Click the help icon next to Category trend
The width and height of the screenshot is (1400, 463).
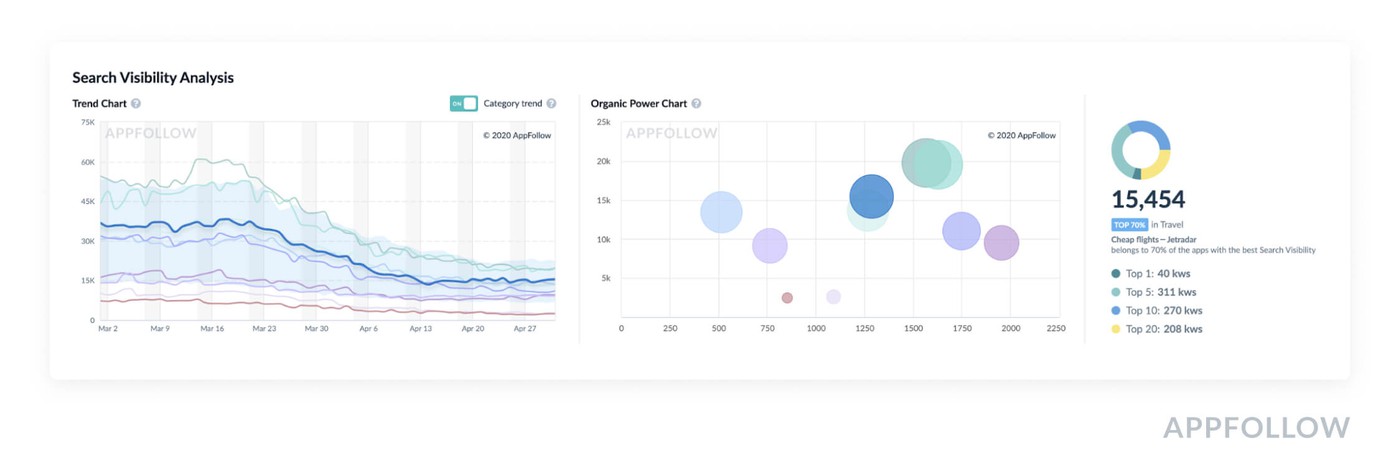pos(551,103)
